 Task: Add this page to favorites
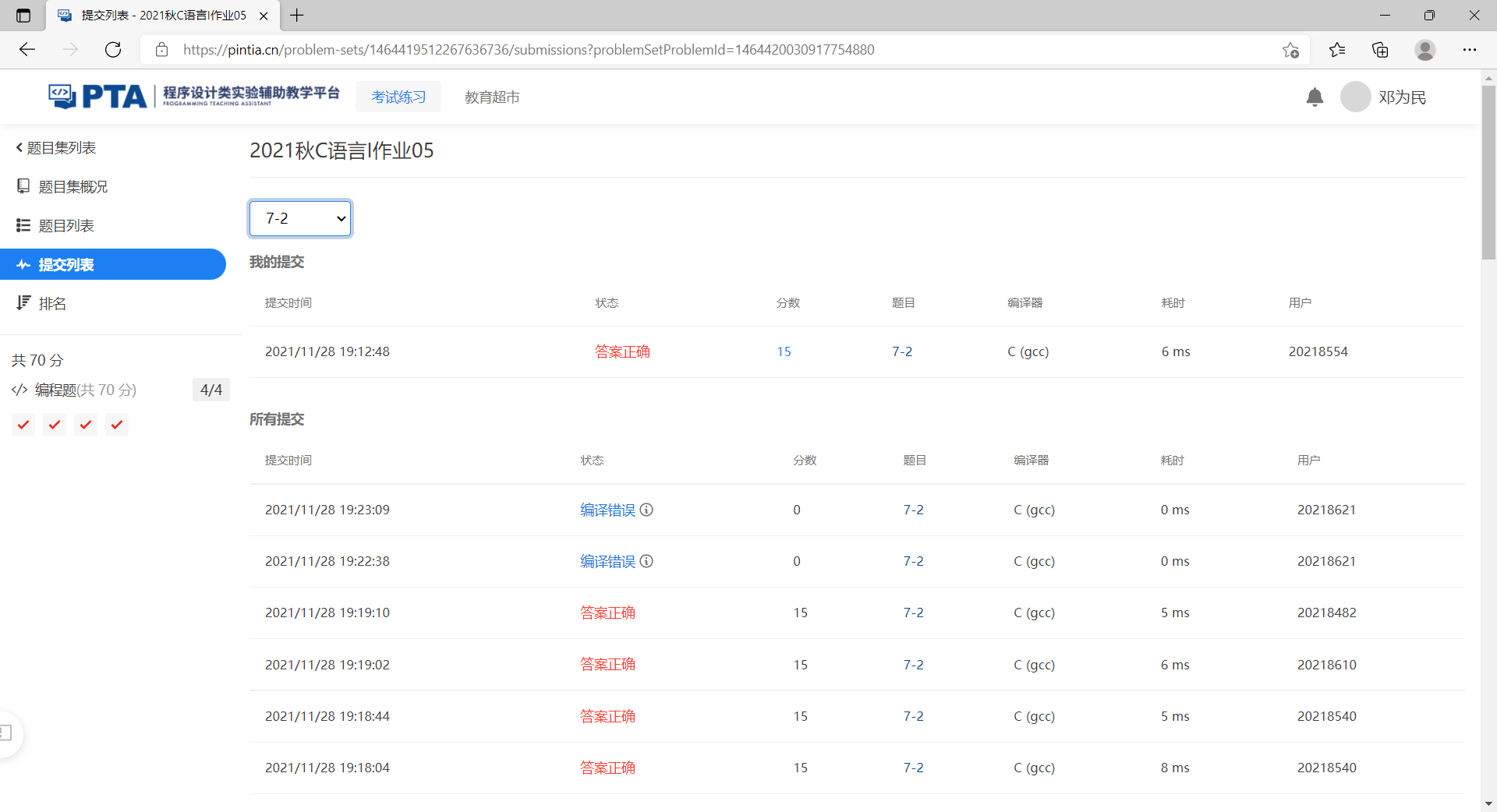coord(1290,50)
